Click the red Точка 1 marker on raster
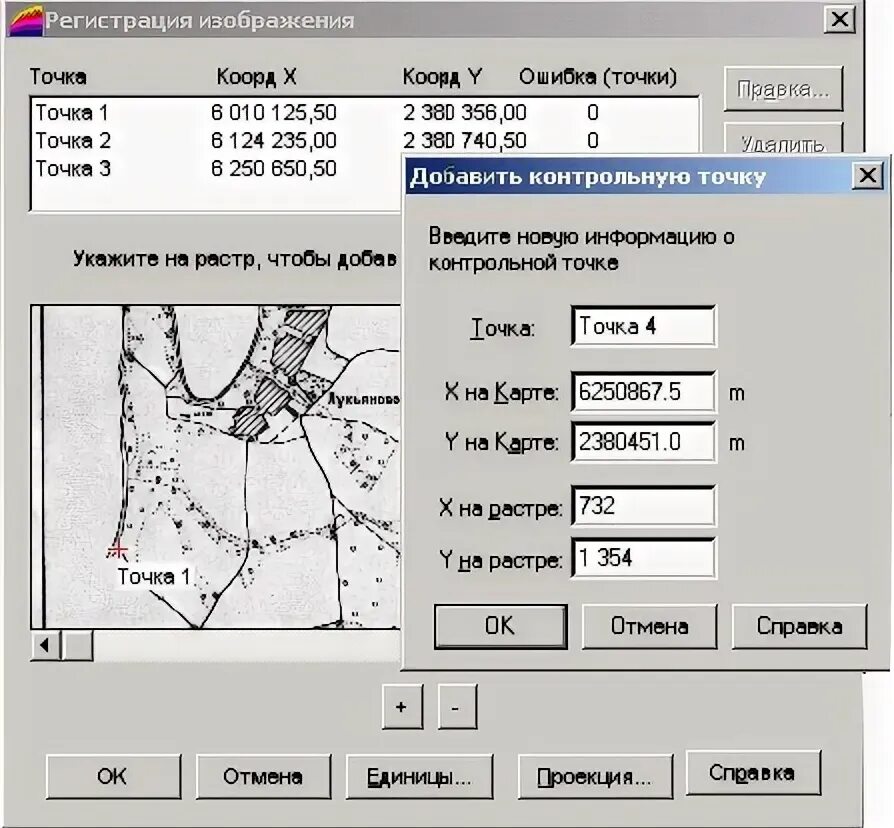 tap(117, 550)
